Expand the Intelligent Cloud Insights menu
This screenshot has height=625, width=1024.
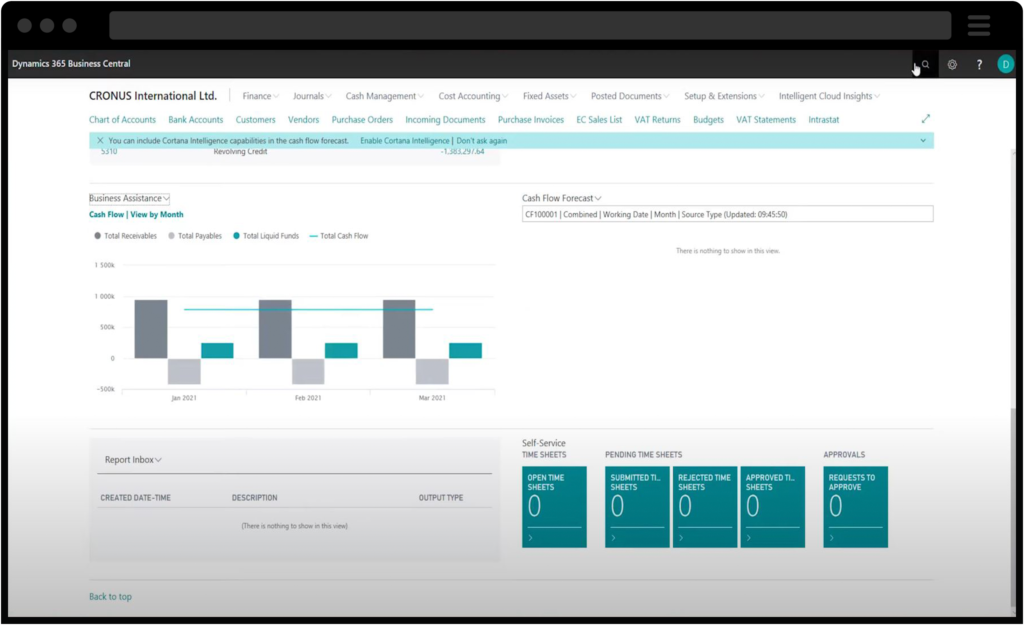[829, 96]
